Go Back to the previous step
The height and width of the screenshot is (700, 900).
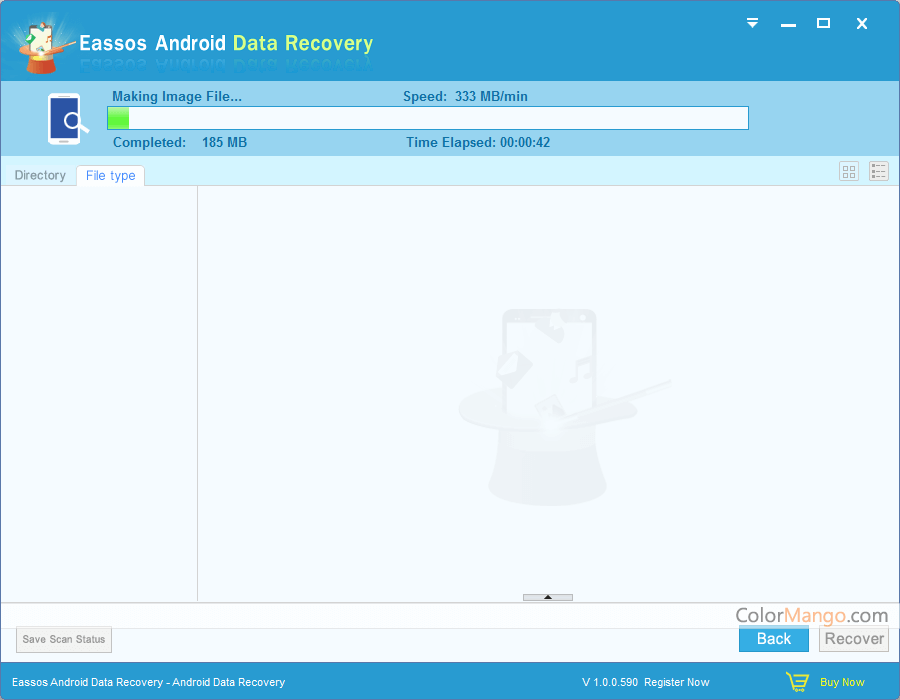[773, 639]
